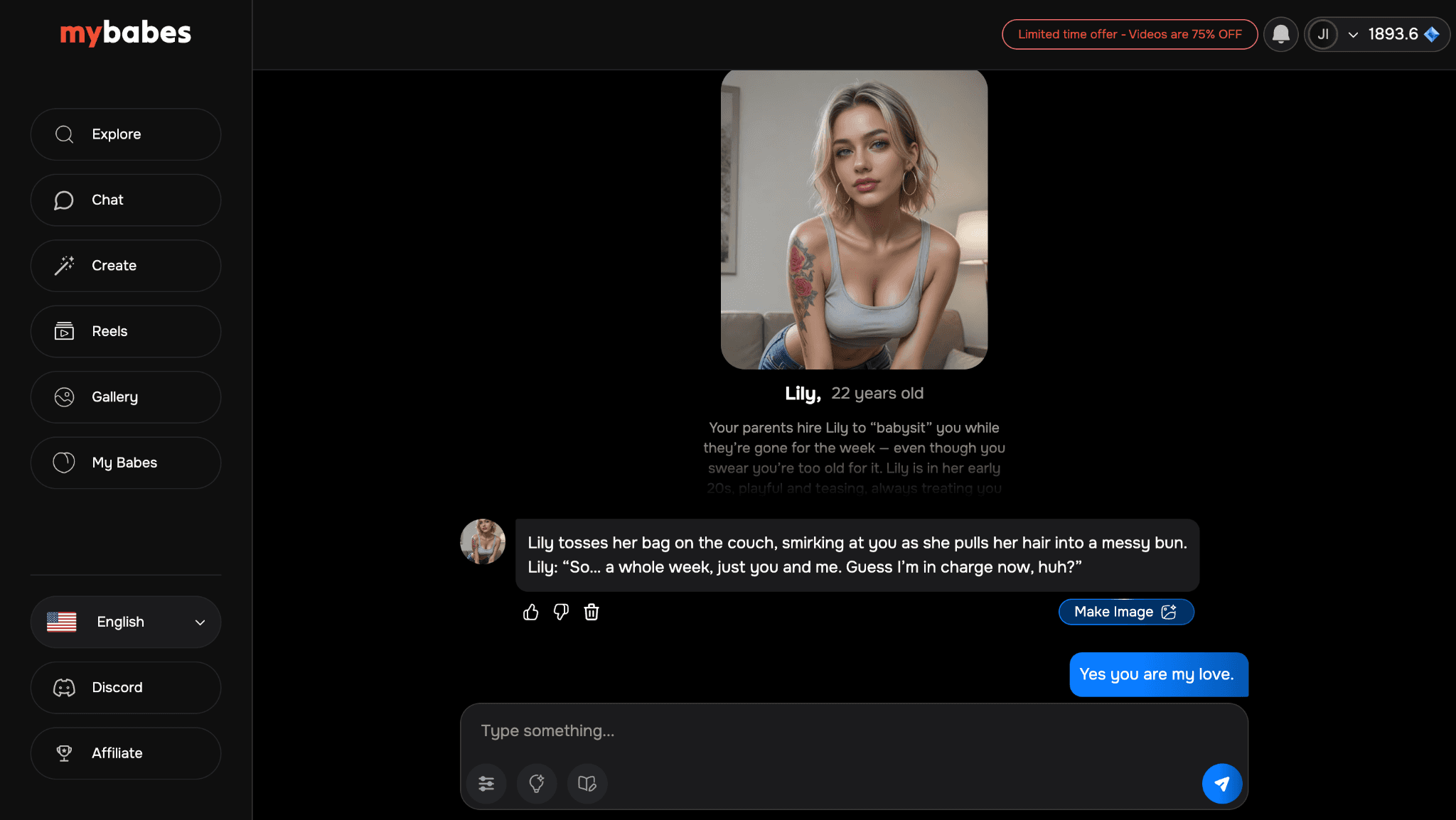The width and height of the screenshot is (1456, 820).
Task: Go to the Explore section
Action: click(126, 134)
